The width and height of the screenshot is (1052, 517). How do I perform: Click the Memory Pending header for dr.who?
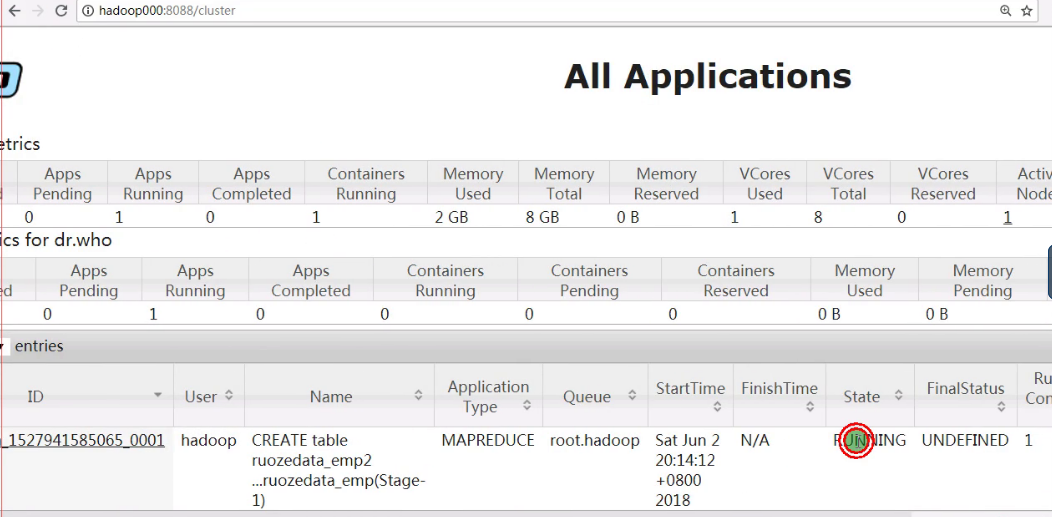(982, 281)
